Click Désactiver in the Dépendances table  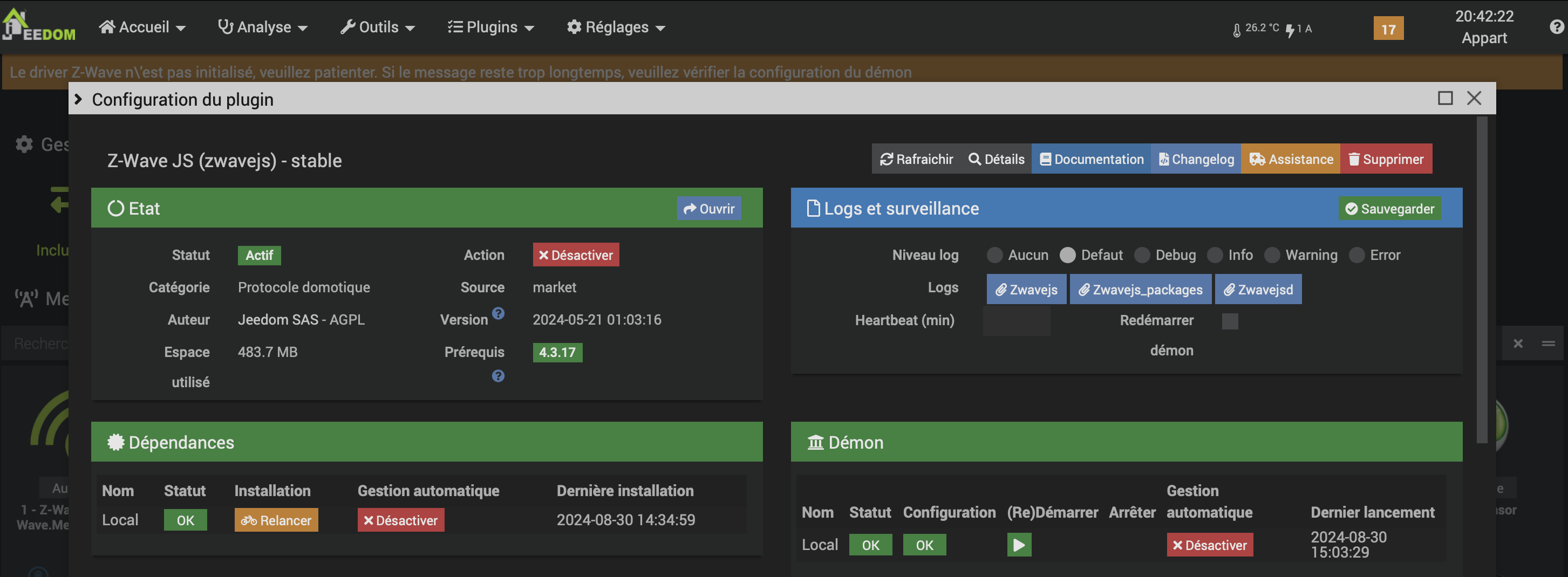(400, 520)
